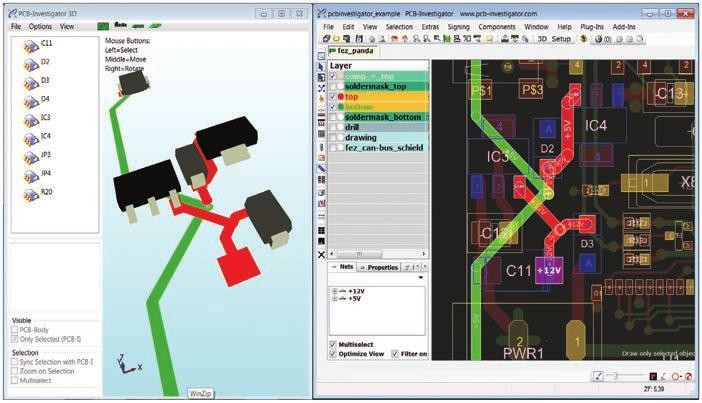Click the green flat side-view icon in 3D toolbar
The height and width of the screenshot is (403, 702).
pos(138,26)
